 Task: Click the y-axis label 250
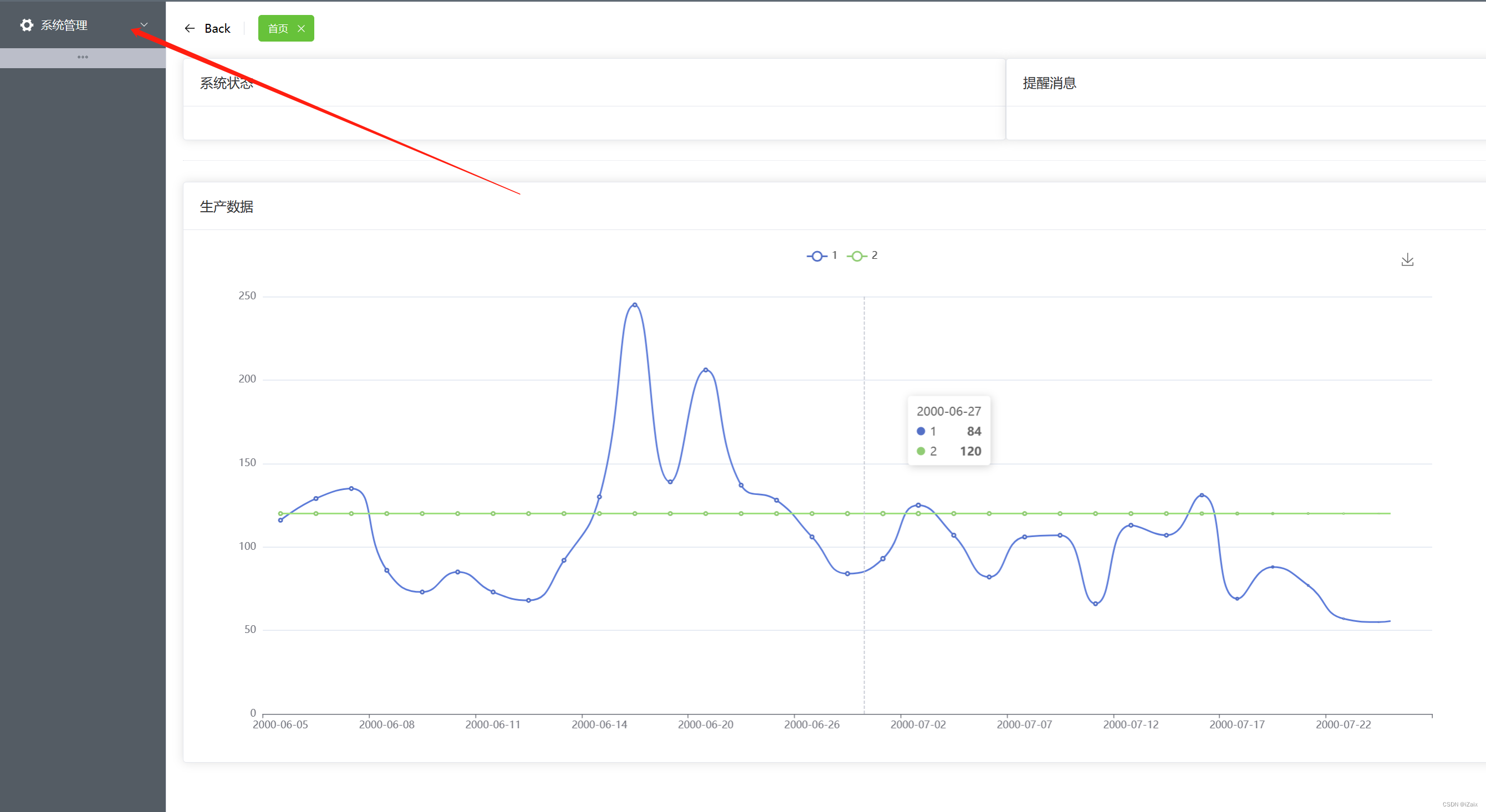(x=247, y=295)
